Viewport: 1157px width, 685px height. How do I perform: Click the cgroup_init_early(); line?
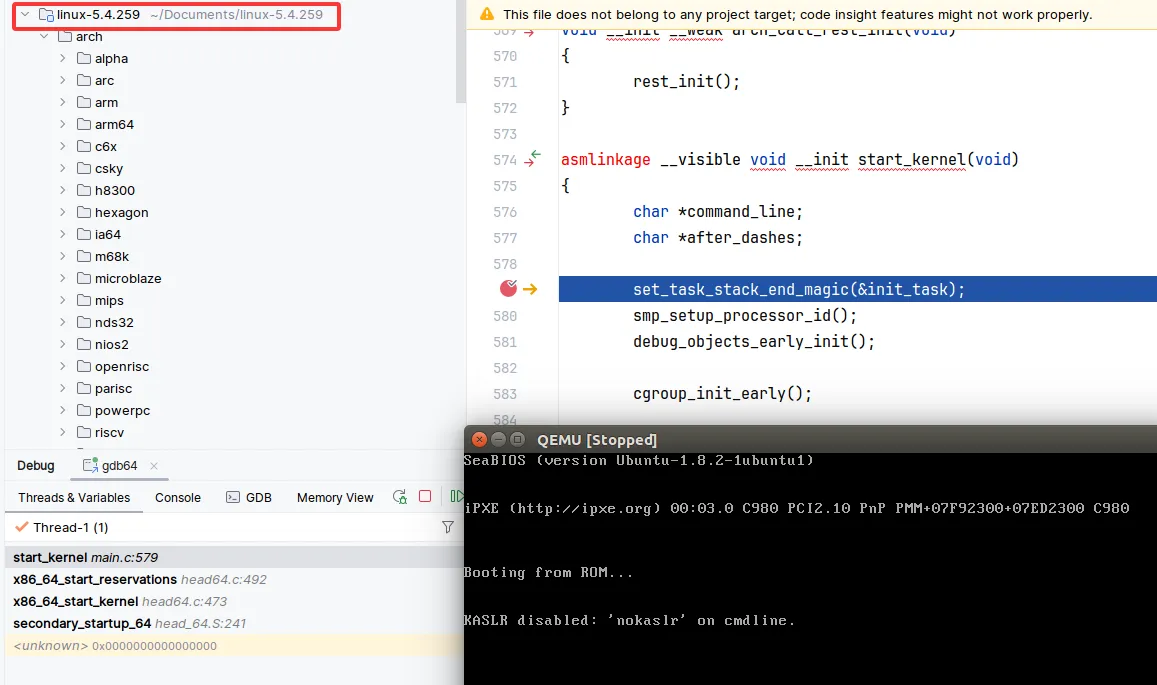pos(722,393)
